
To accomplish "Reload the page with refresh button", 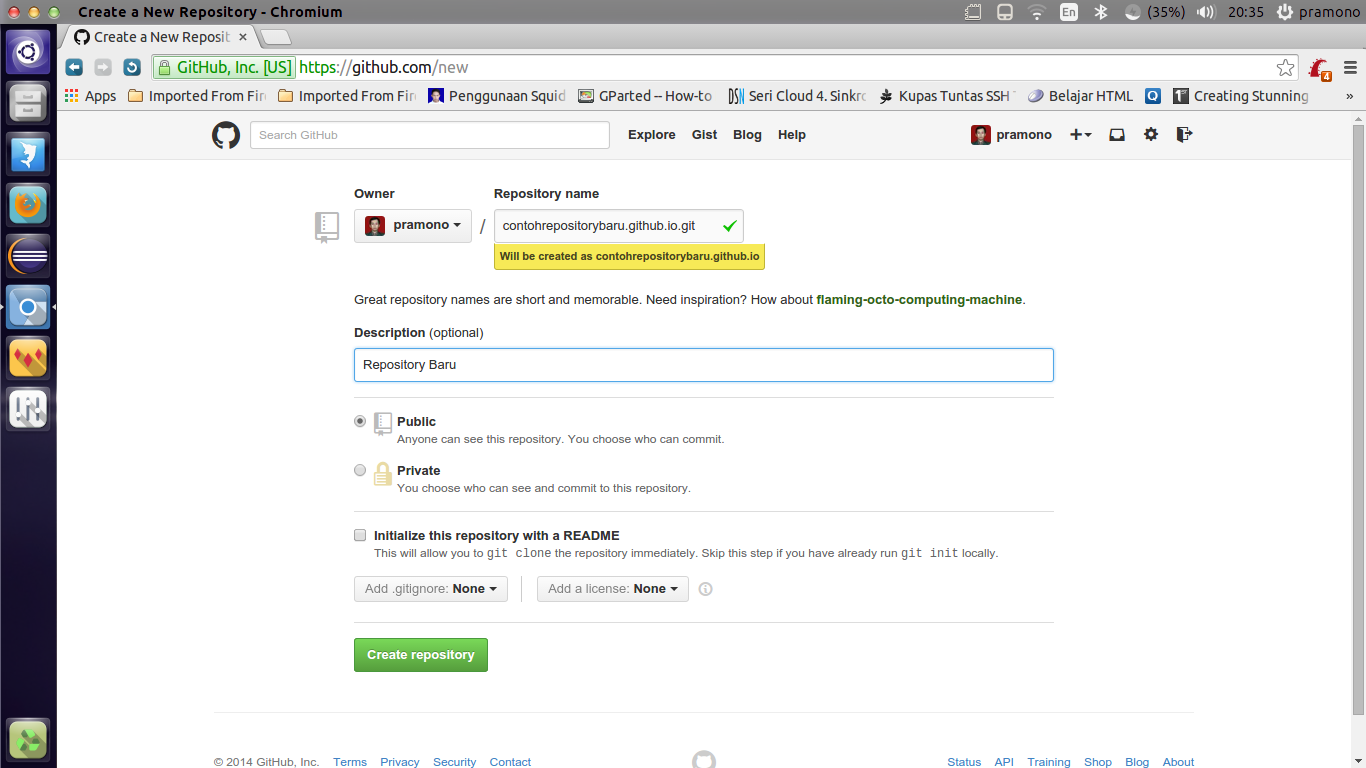I will (x=132, y=67).
